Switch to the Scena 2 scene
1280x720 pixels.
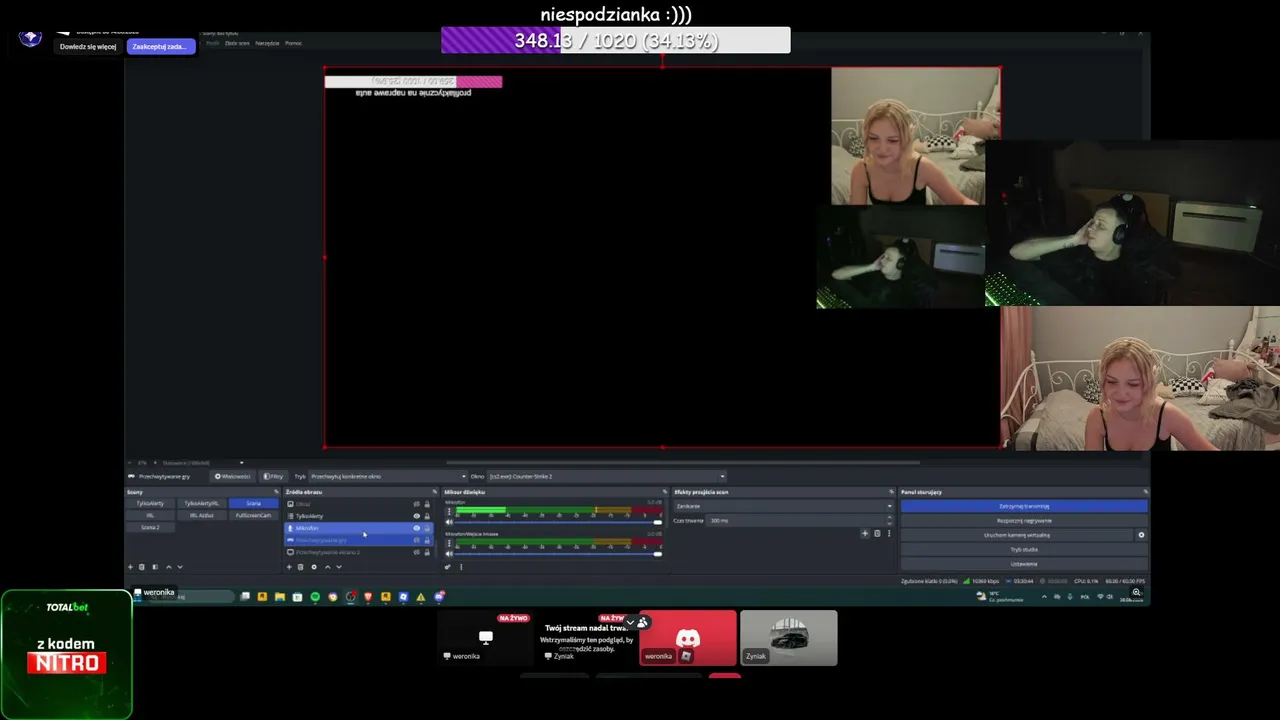(x=150, y=527)
